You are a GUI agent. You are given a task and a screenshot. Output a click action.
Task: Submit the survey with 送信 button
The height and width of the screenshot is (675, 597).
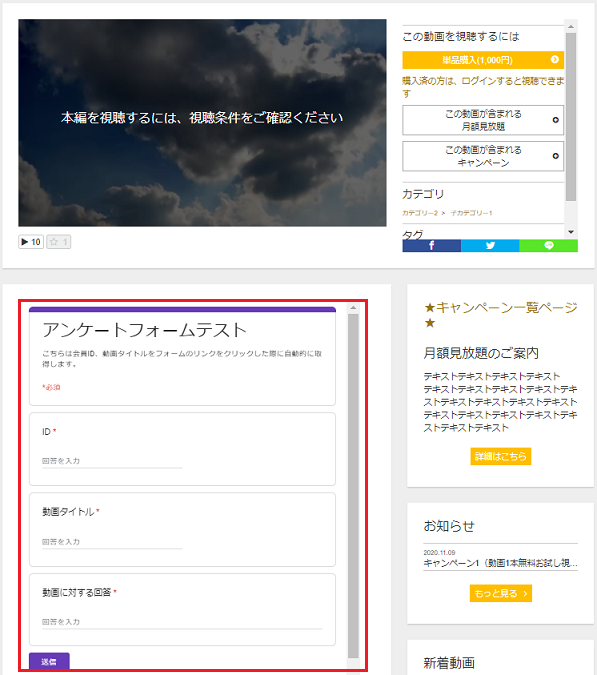[x=49, y=661]
